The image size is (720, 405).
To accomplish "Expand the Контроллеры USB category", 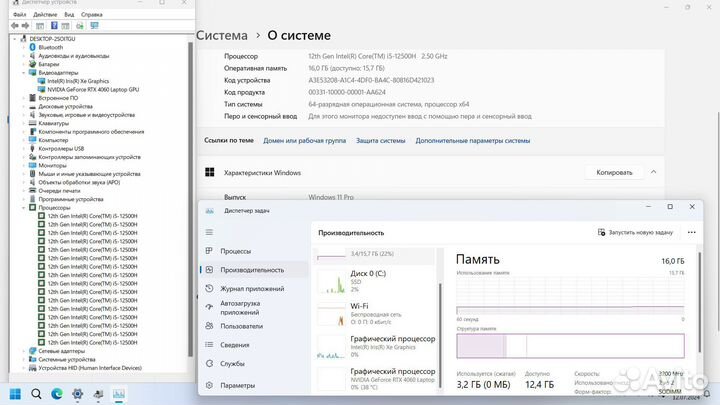I will (x=24, y=148).
